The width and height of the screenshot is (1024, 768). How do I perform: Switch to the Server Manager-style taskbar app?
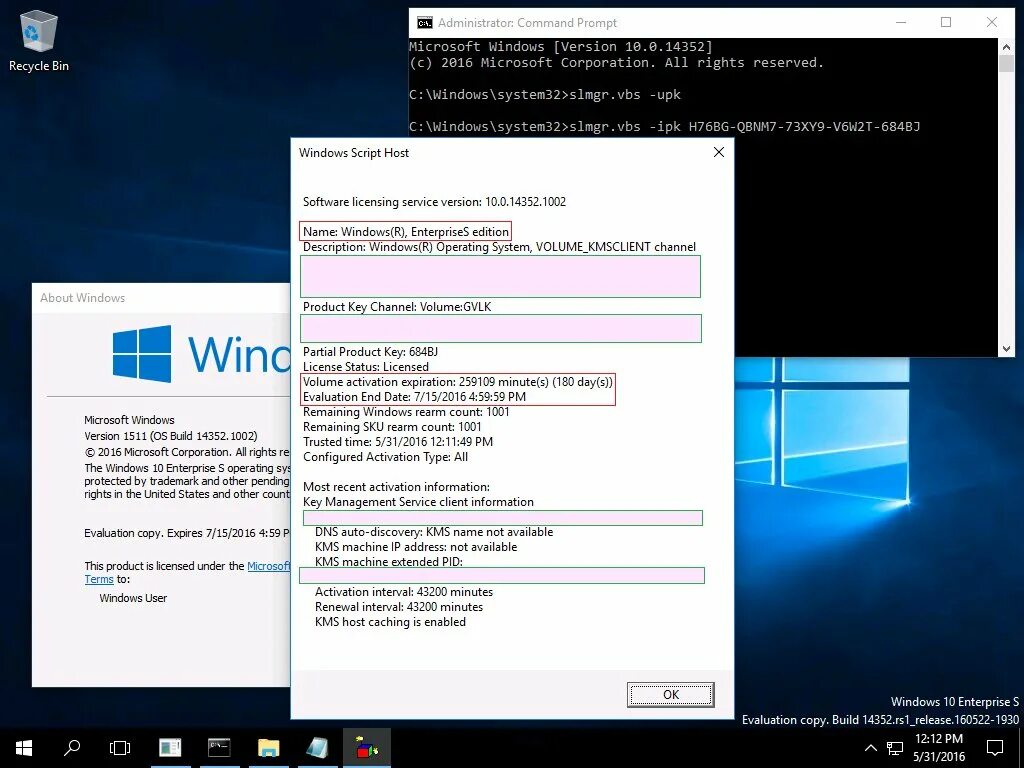(170, 748)
